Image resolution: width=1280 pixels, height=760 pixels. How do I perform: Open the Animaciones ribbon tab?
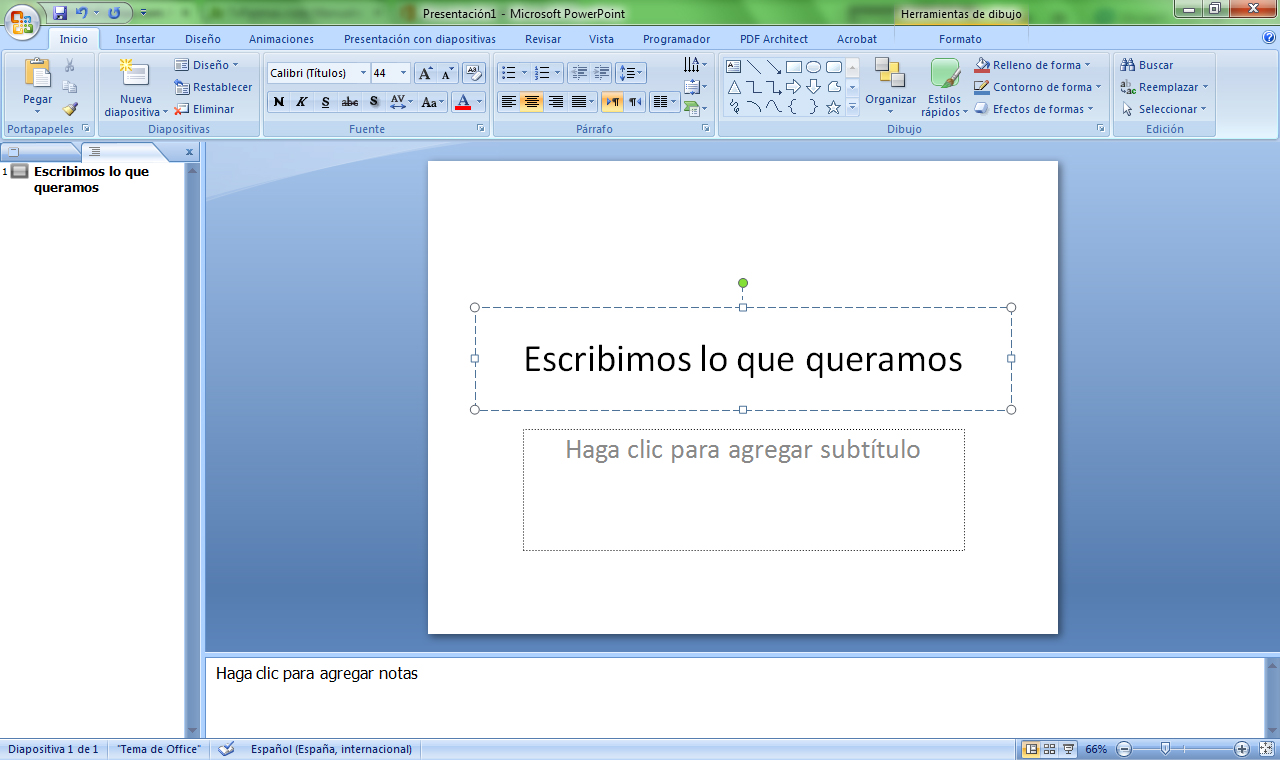click(281, 39)
